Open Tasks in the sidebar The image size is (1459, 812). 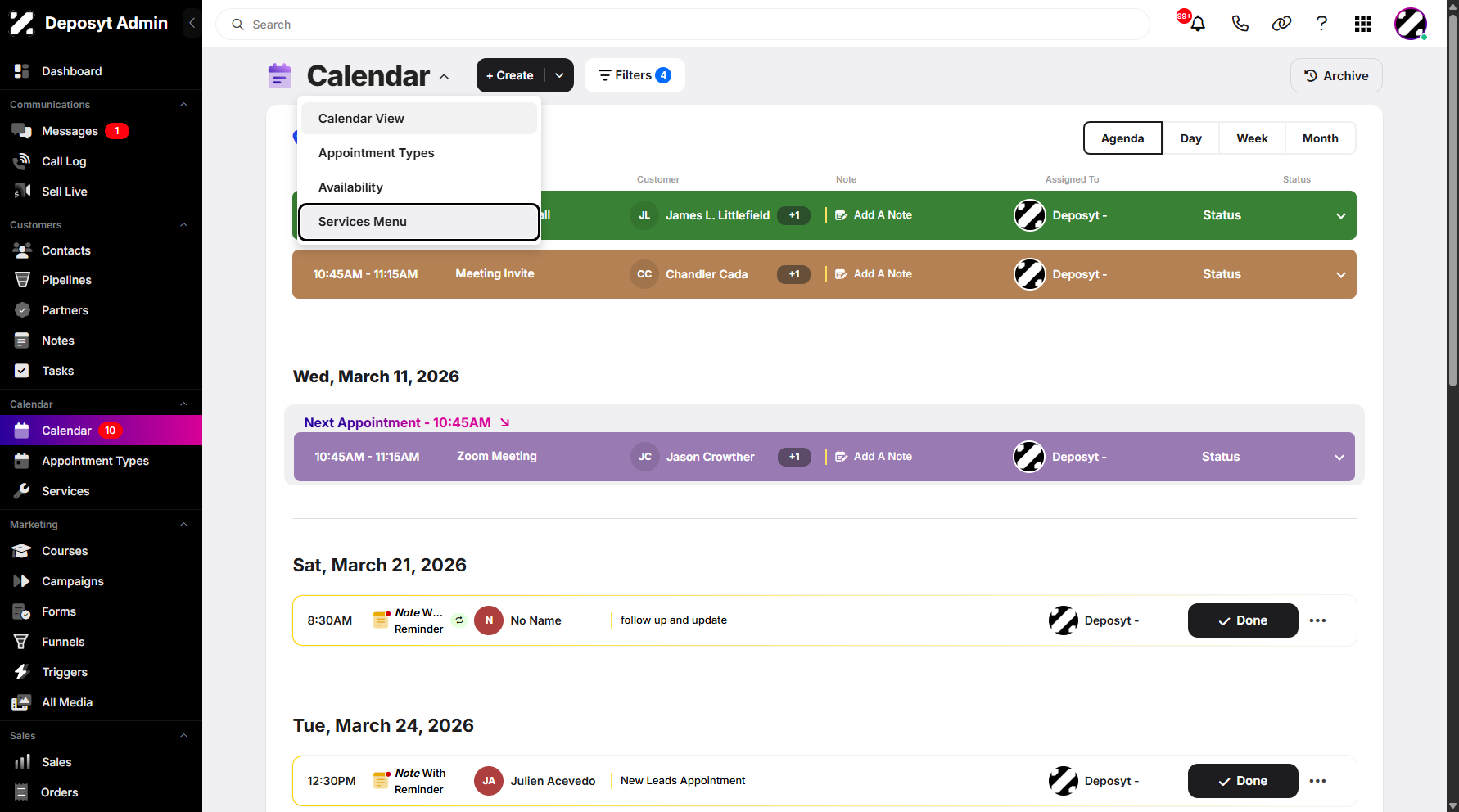pos(57,371)
